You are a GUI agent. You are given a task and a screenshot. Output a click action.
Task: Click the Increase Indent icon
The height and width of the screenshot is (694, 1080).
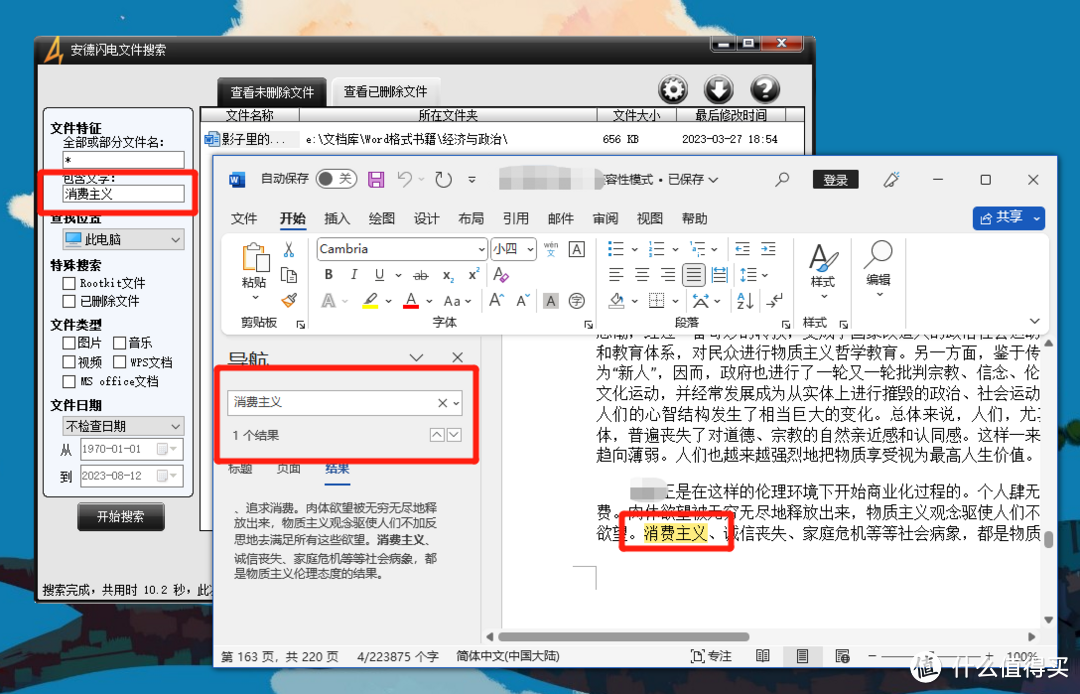click(x=768, y=249)
